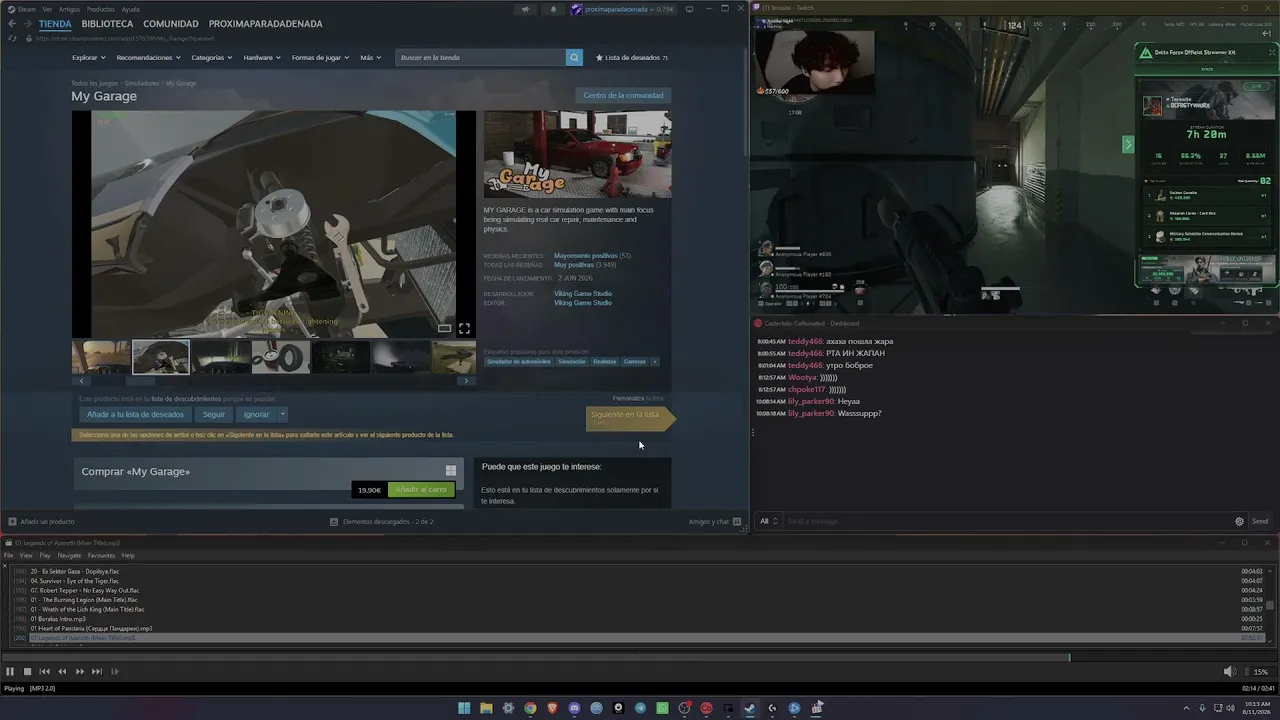Open WhatsApp from the taskbar
Screen dimensions: 1280x720
point(662,708)
